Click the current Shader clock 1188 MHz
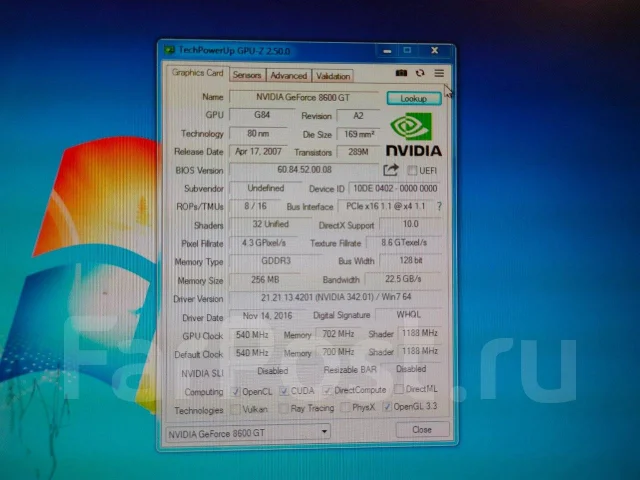 pos(420,333)
